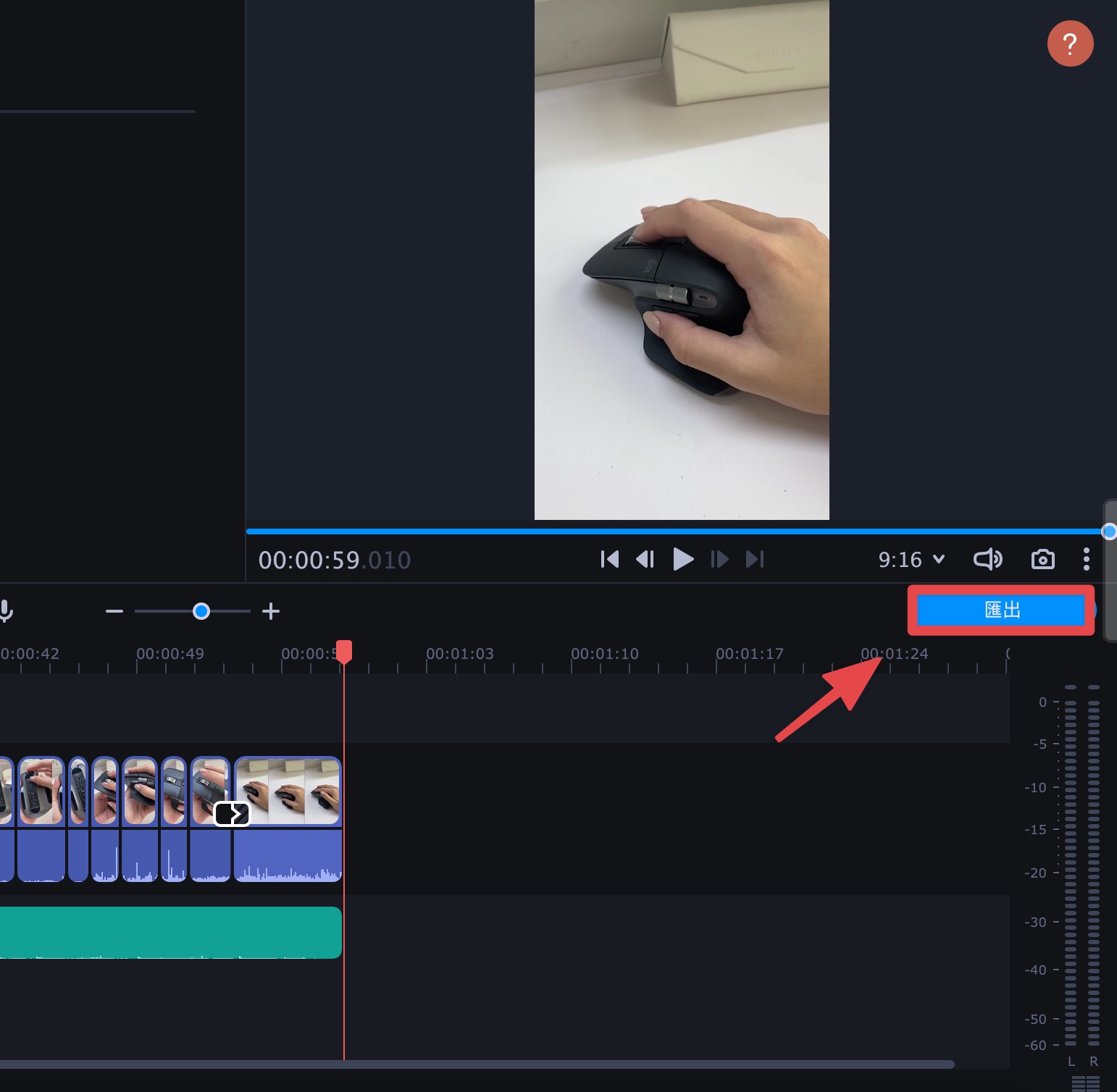Click the timeline zoom slider handle

tap(201, 611)
